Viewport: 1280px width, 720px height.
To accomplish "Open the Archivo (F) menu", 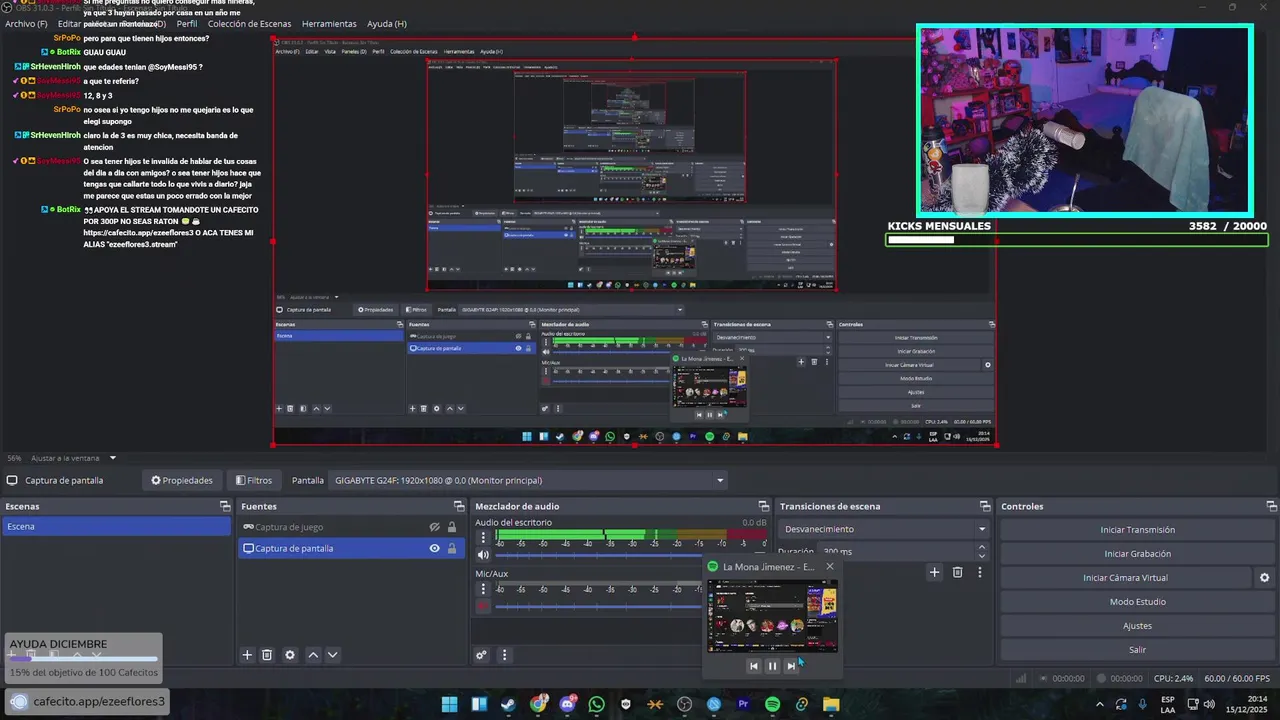I will point(26,23).
